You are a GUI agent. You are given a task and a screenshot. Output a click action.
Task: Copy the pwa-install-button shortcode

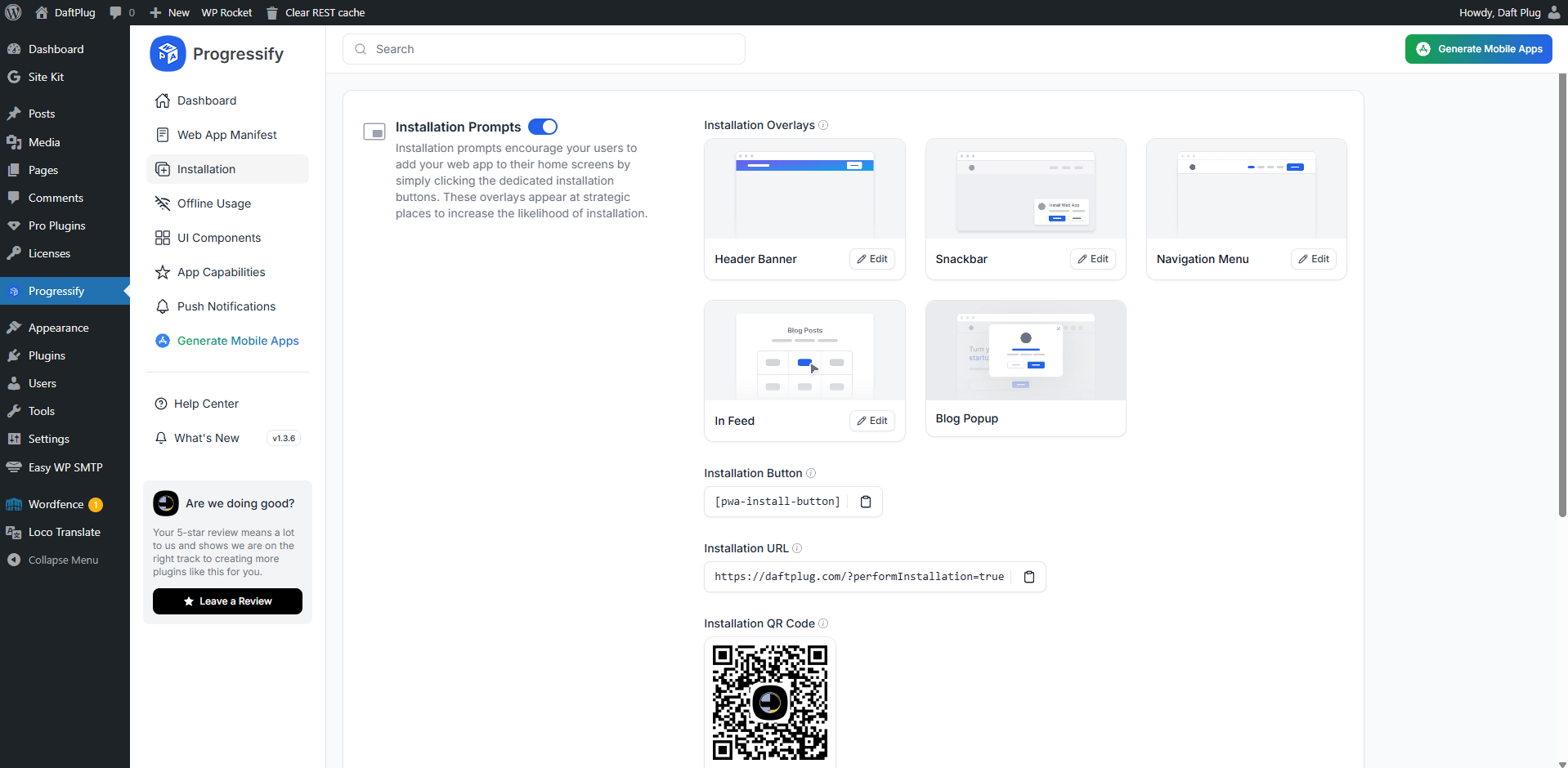pyautogui.click(x=866, y=502)
